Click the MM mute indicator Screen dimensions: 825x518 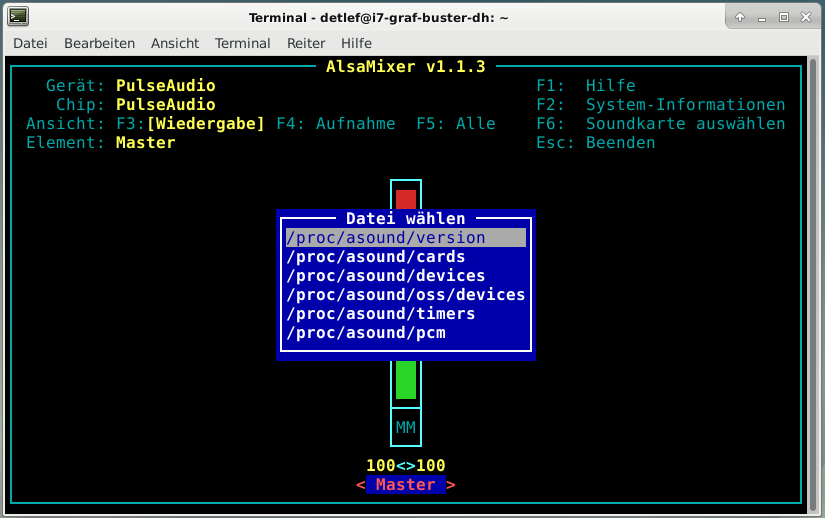click(406, 427)
